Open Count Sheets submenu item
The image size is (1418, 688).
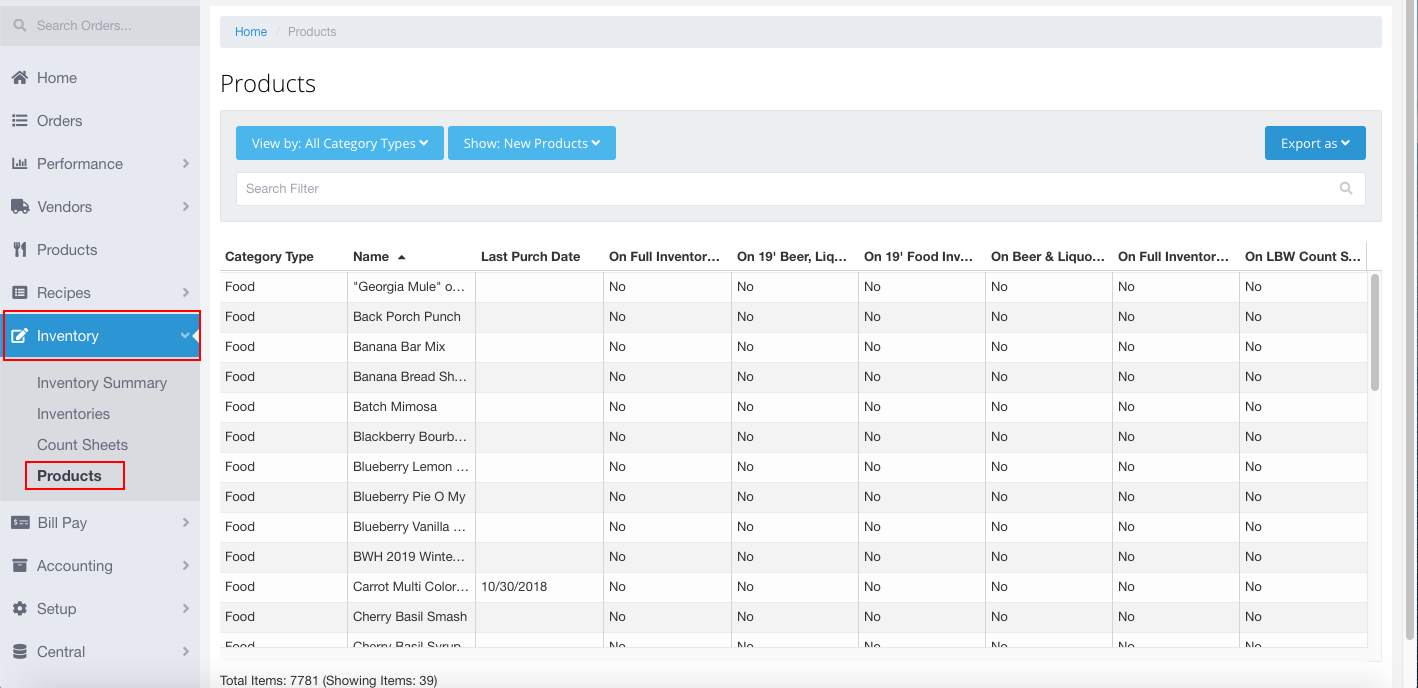[x=82, y=445]
